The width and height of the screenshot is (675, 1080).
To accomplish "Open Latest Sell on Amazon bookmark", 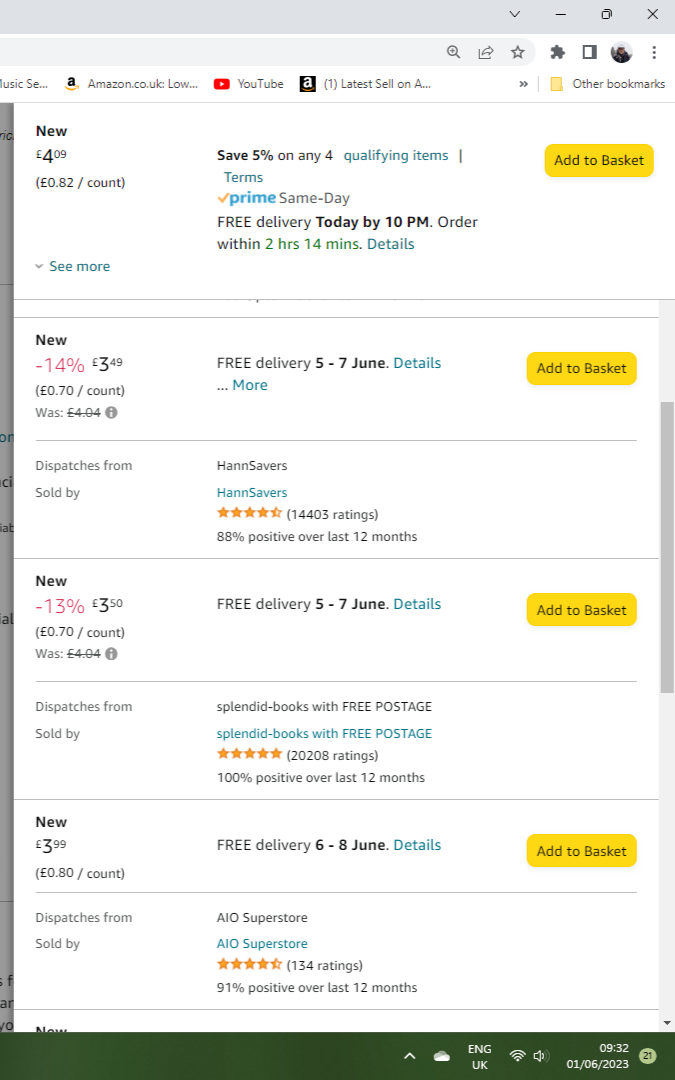I will (366, 83).
